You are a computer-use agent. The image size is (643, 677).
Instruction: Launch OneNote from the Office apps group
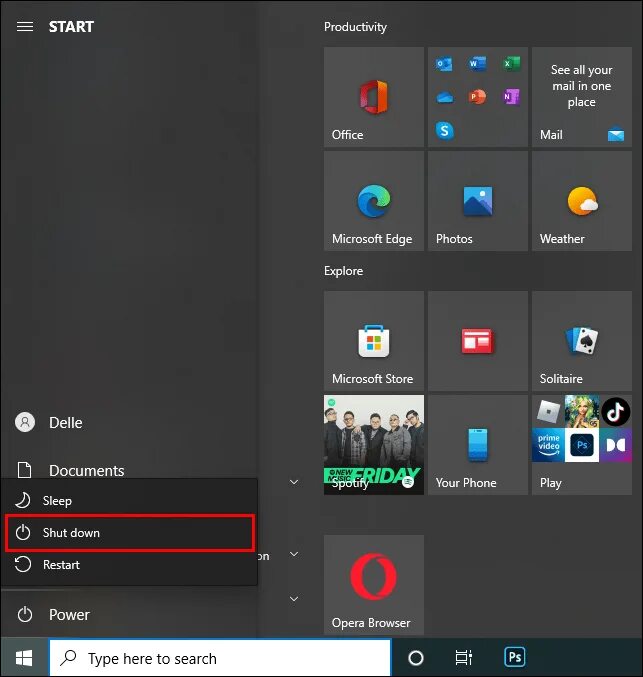511,97
